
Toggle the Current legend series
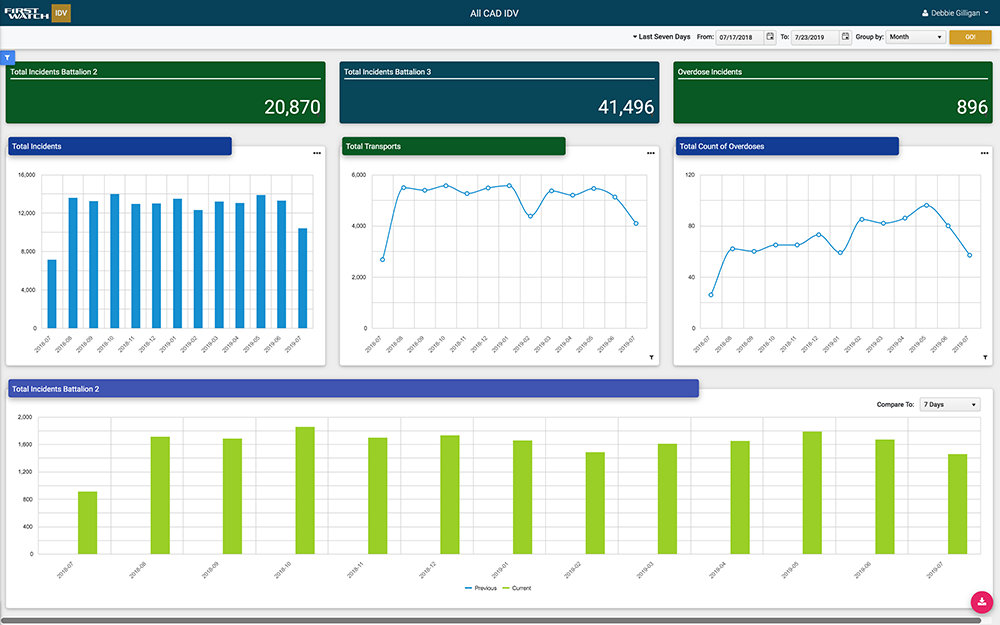(x=517, y=588)
